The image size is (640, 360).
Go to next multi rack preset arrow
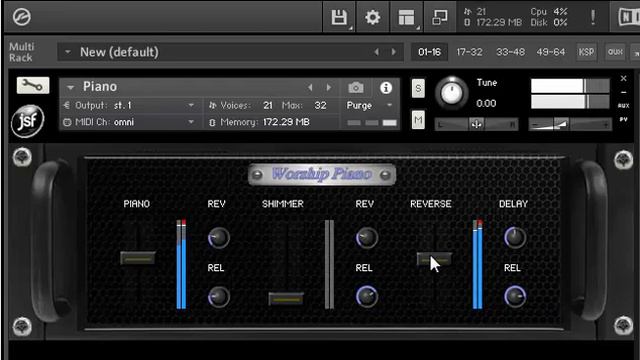point(393,52)
